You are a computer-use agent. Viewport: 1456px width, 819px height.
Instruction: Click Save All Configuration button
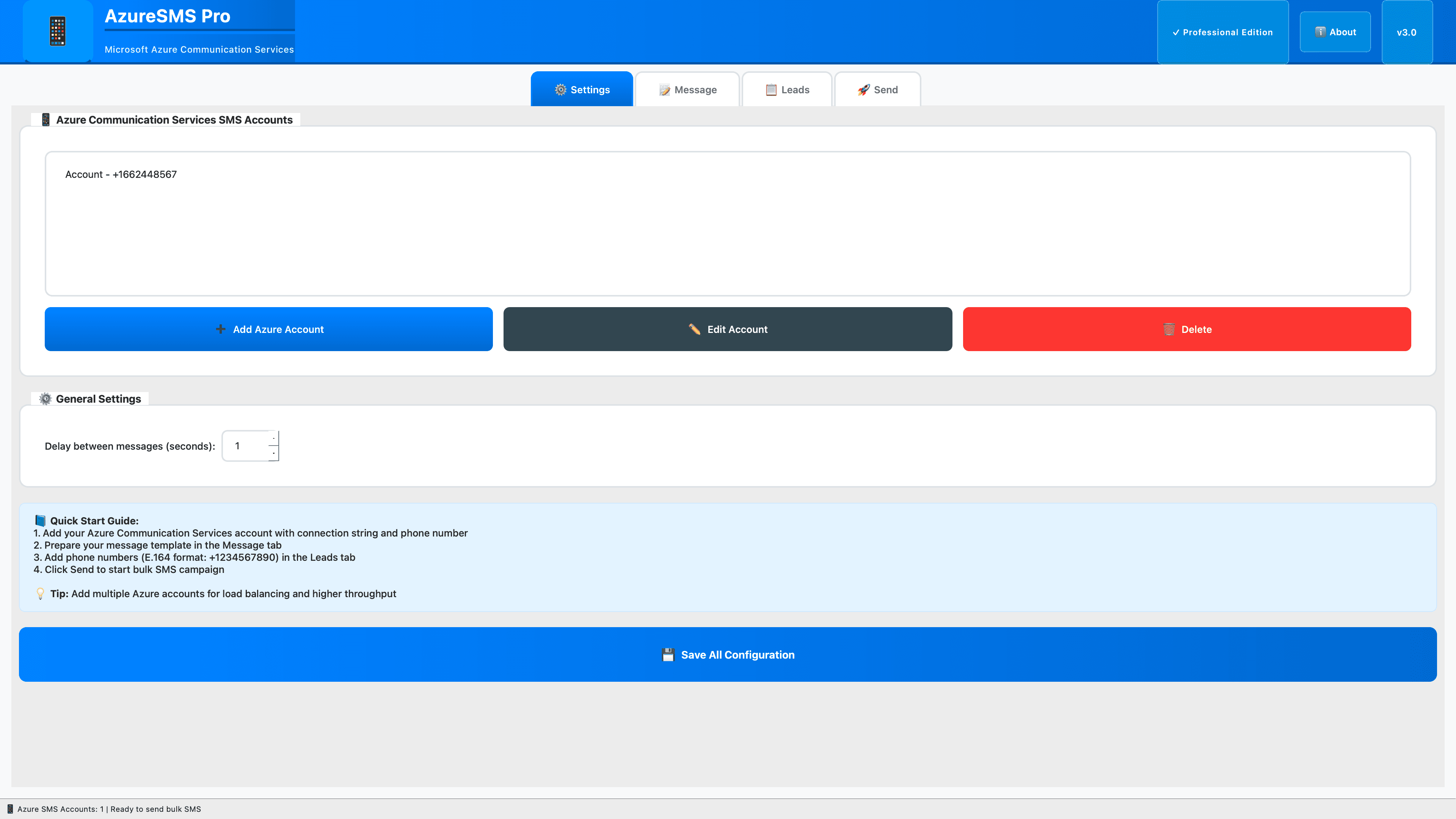click(728, 654)
